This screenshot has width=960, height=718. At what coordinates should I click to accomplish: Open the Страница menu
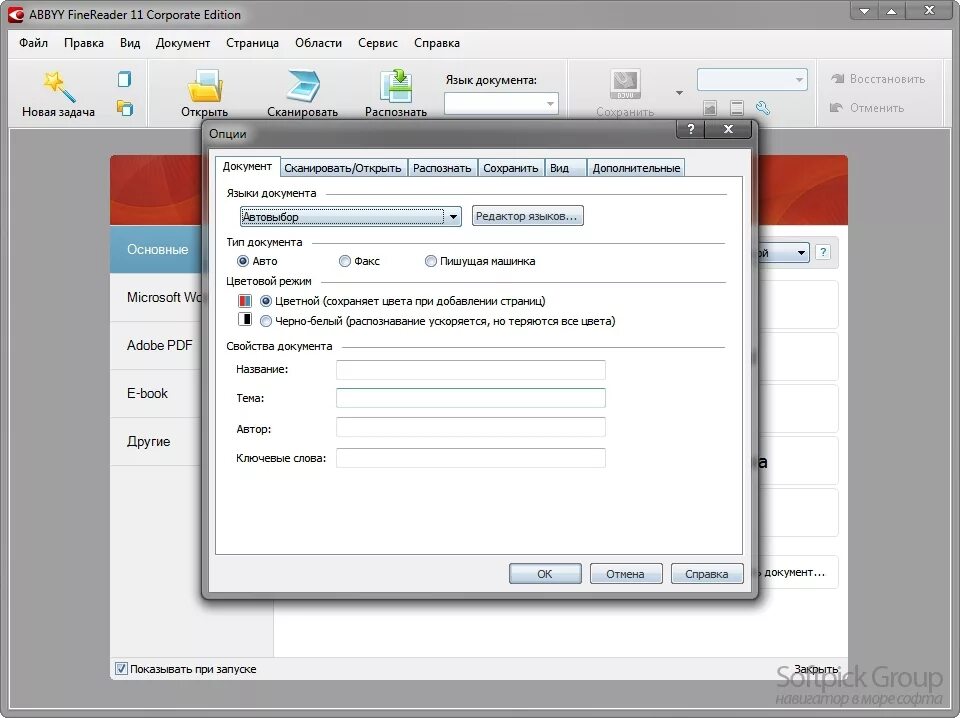pyautogui.click(x=252, y=43)
